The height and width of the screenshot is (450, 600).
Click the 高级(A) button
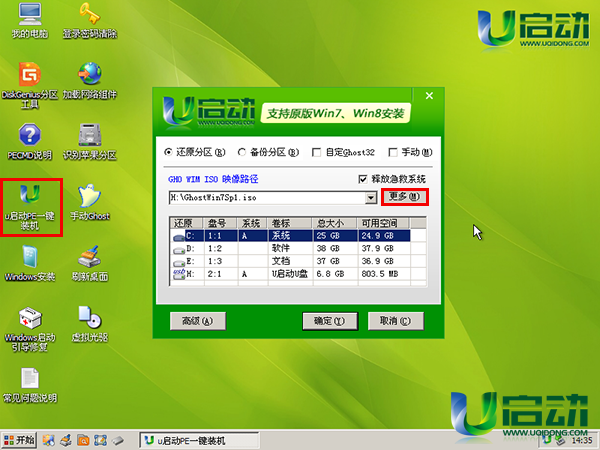click(198, 321)
